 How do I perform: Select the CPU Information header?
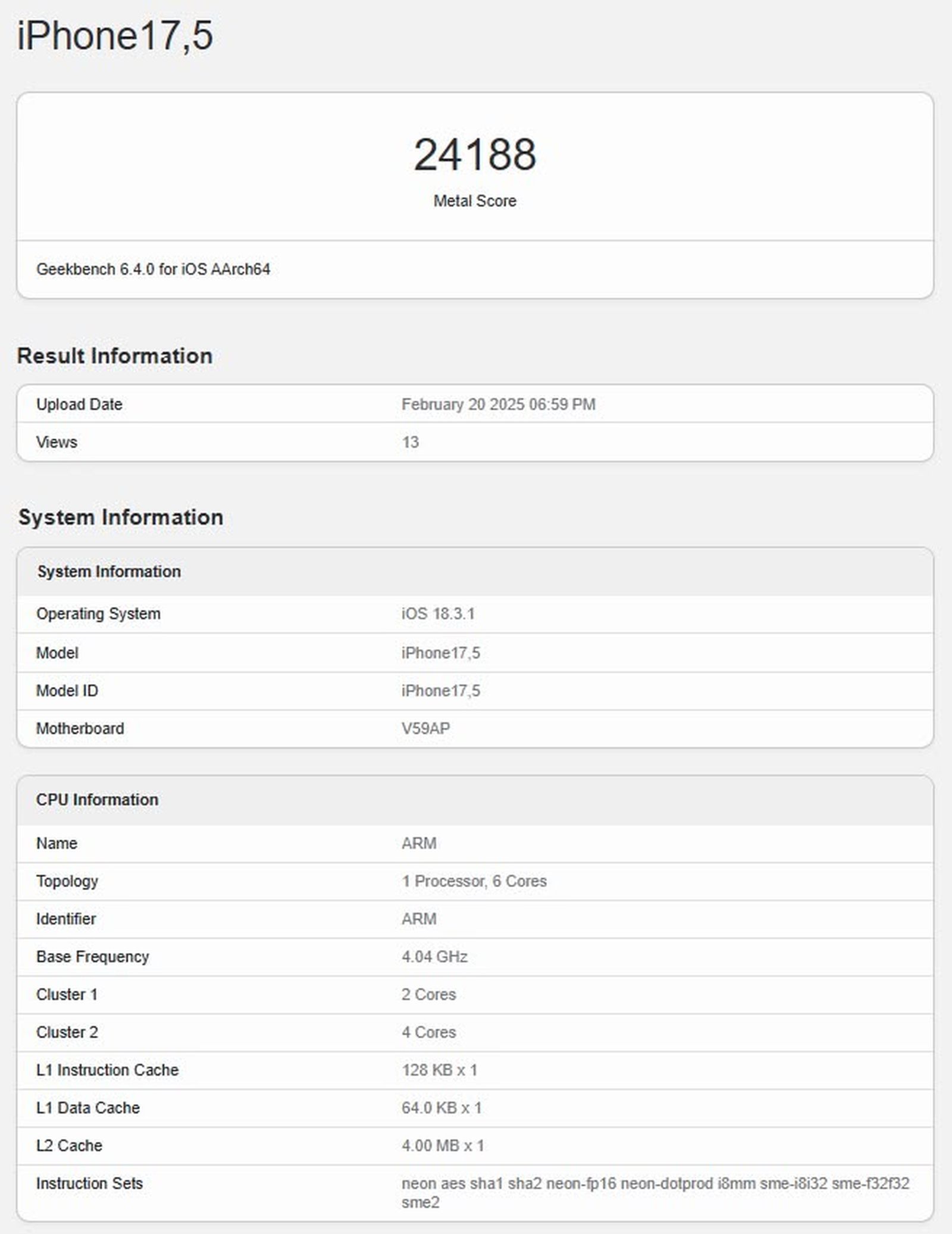(x=97, y=800)
